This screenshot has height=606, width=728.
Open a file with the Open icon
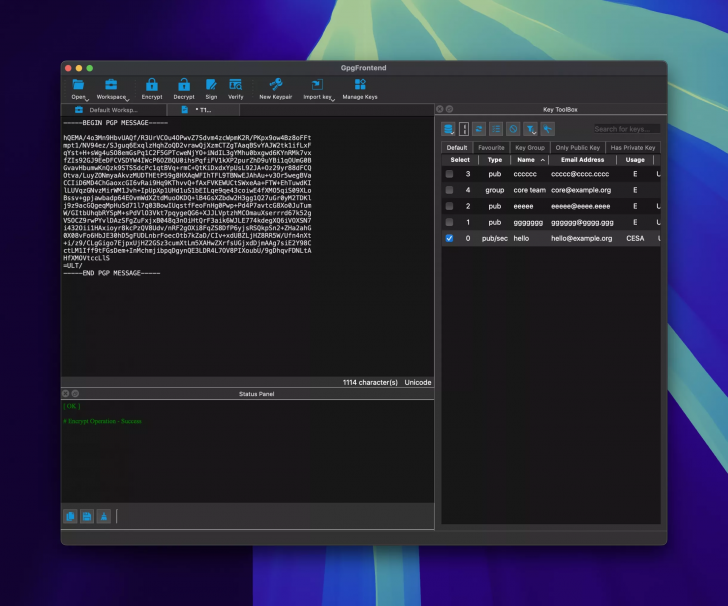(78, 85)
